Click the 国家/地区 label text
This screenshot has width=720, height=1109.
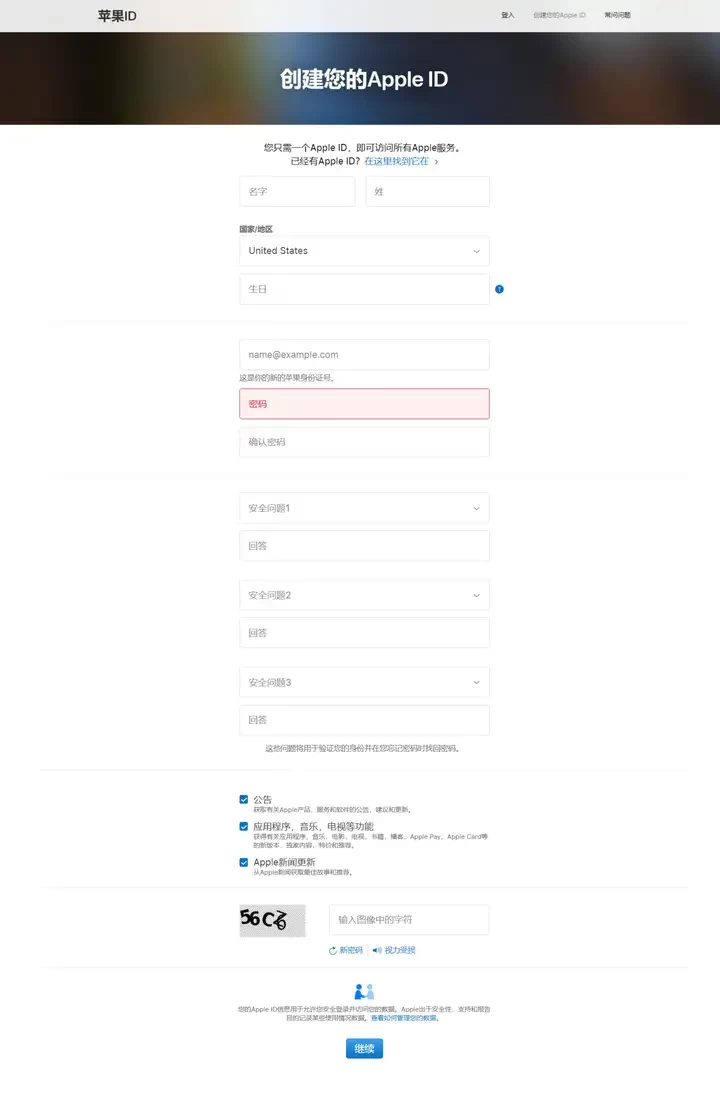point(256,229)
